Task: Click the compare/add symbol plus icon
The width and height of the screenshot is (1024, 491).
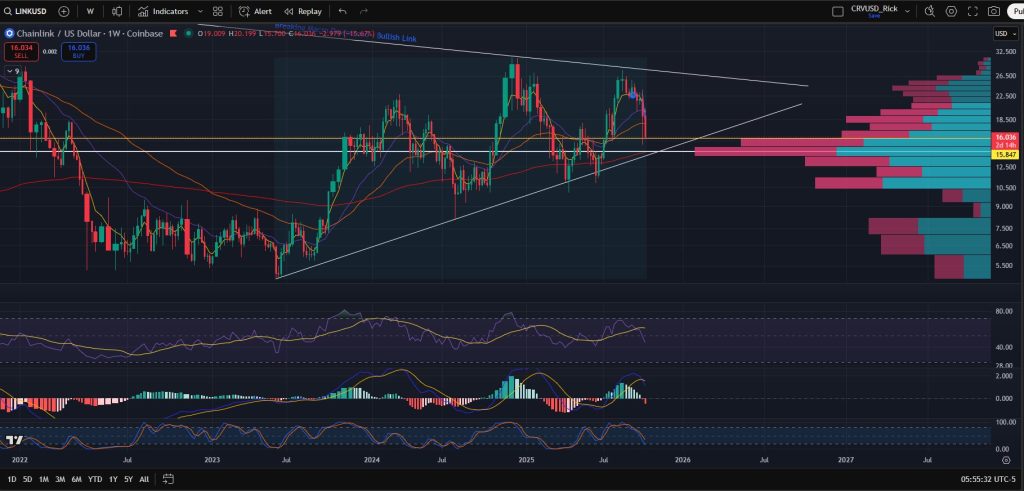Action: (64, 11)
